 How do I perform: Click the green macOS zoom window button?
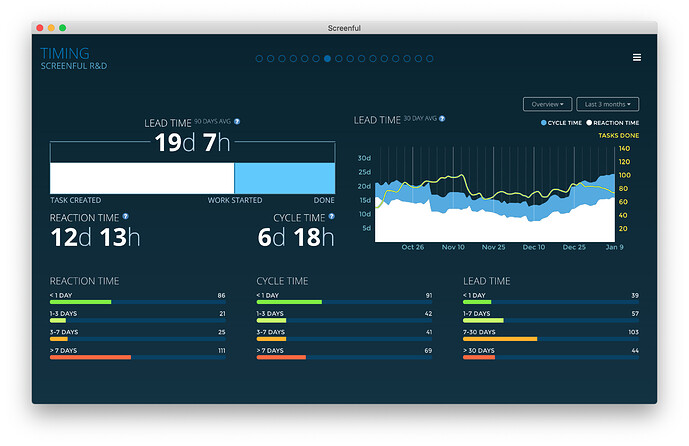[x=63, y=28]
